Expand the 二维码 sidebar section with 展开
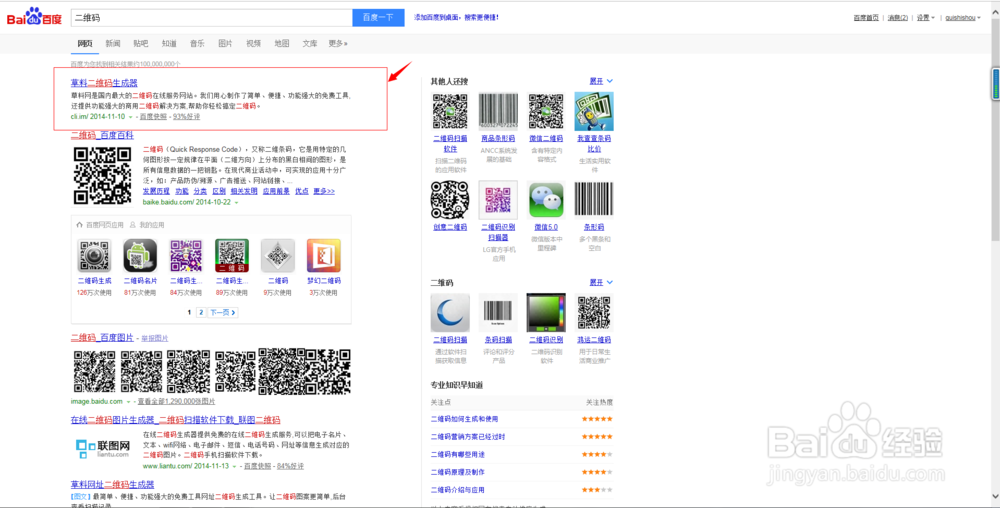Screen dimensions: 1000x508 (601, 282)
